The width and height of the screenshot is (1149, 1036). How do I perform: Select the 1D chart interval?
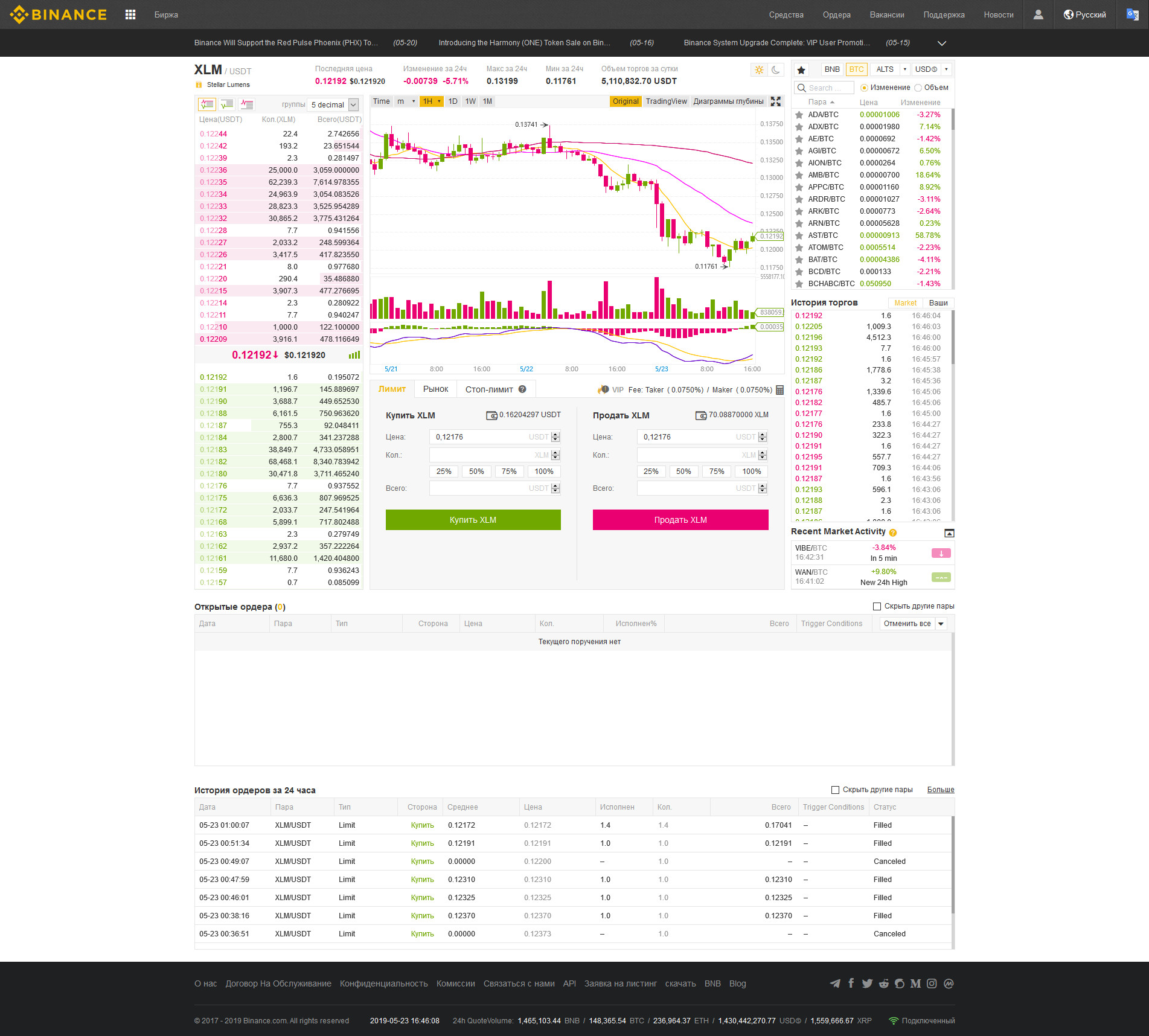(453, 101)
